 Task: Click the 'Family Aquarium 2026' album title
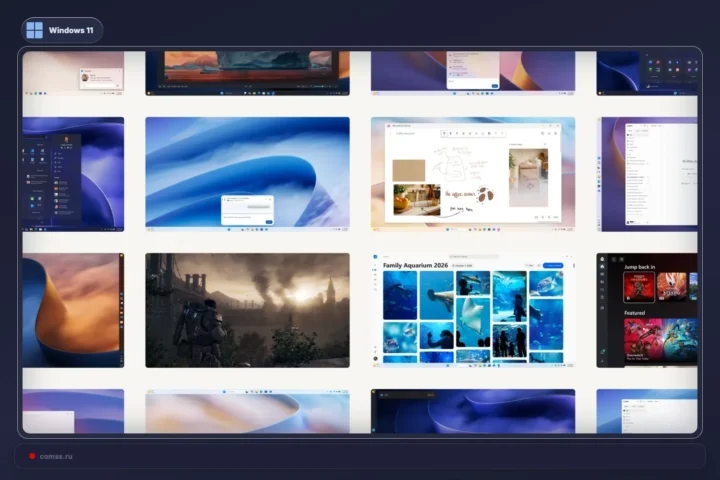[x=415, y=265]
